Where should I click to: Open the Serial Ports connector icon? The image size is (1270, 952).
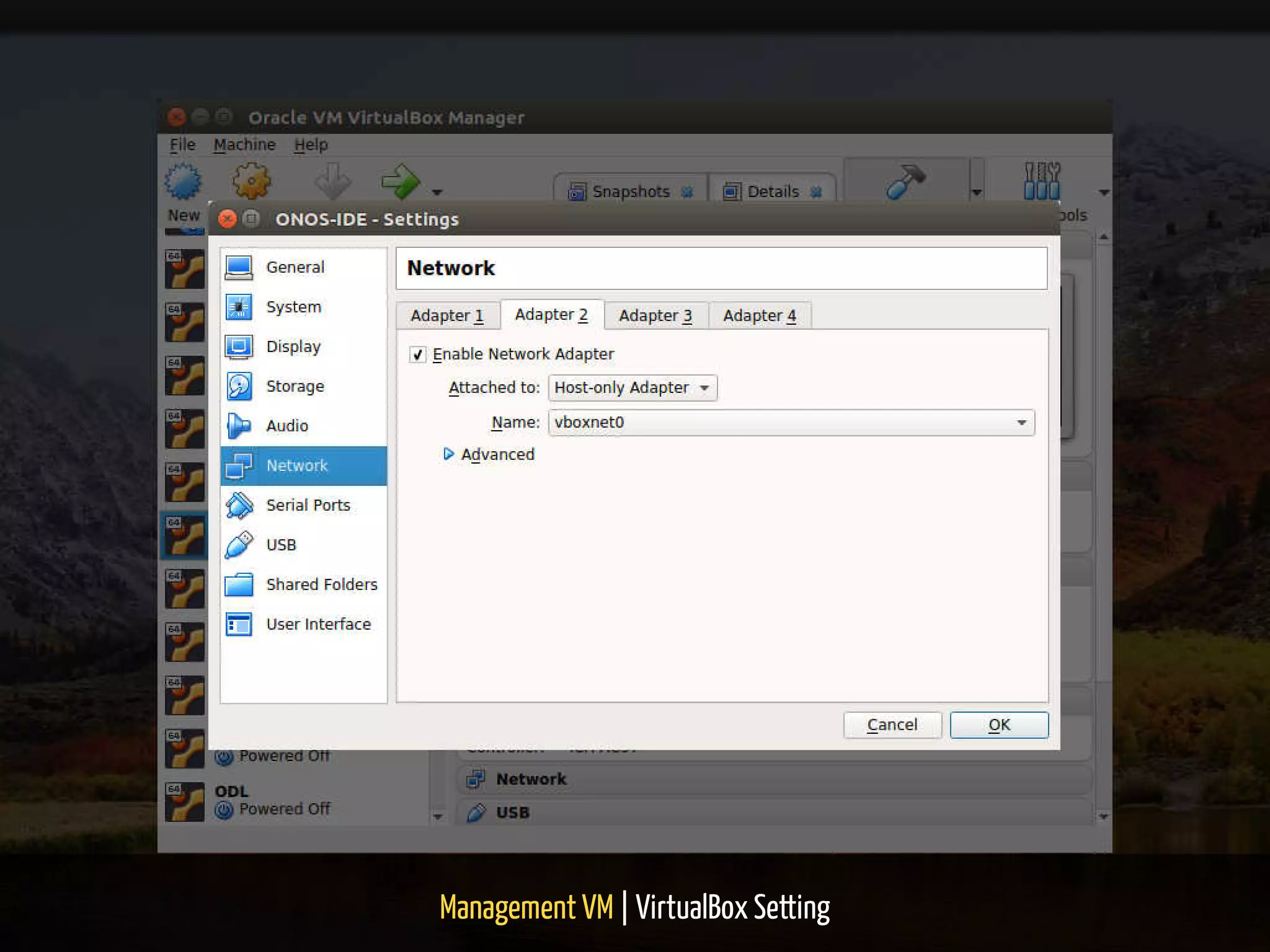coord(239,506)
